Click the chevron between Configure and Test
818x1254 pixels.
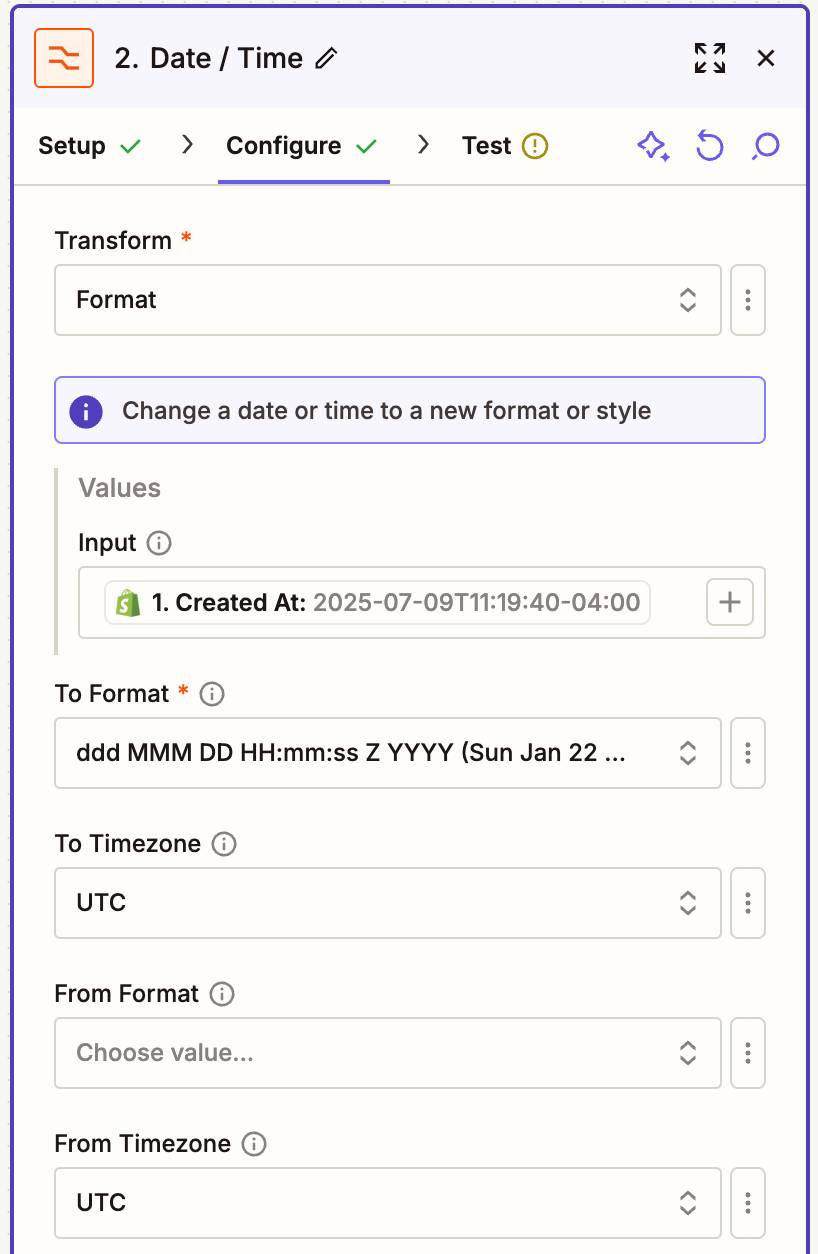pyautogui.click(x=424, y=146)
